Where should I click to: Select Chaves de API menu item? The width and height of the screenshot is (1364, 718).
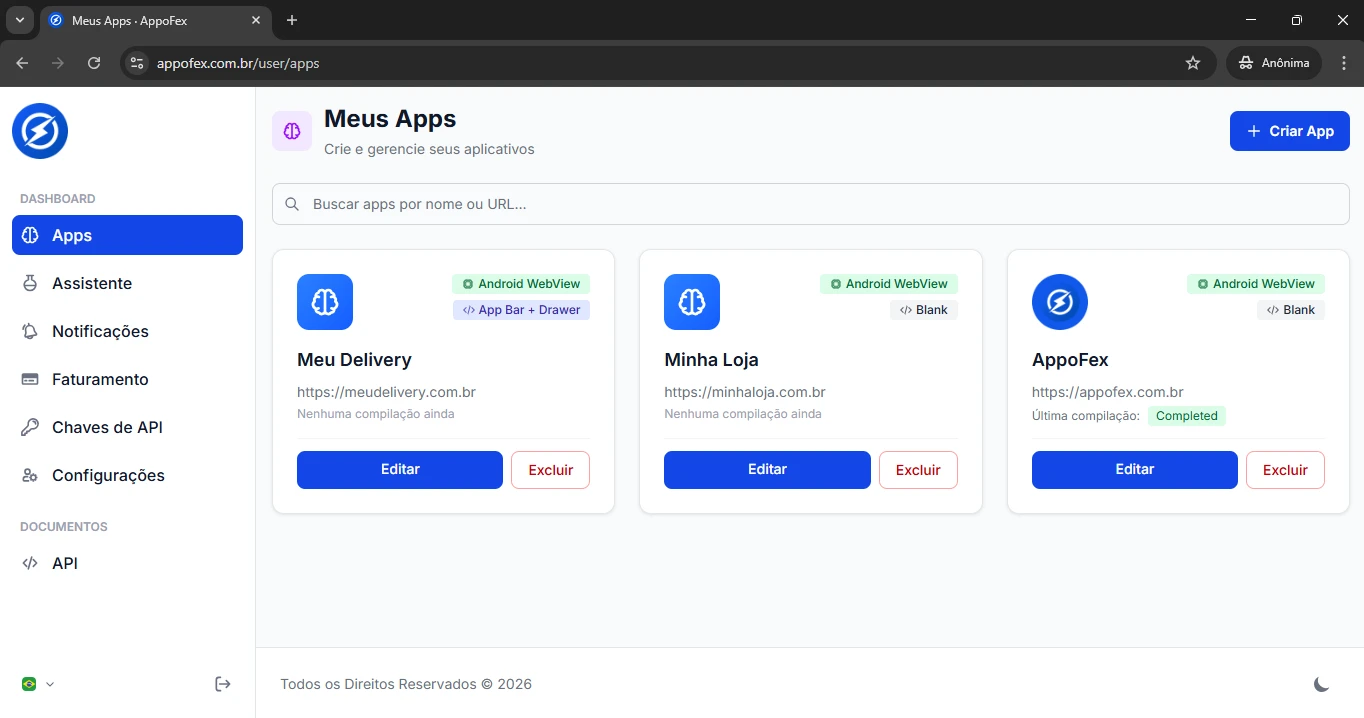107,428
